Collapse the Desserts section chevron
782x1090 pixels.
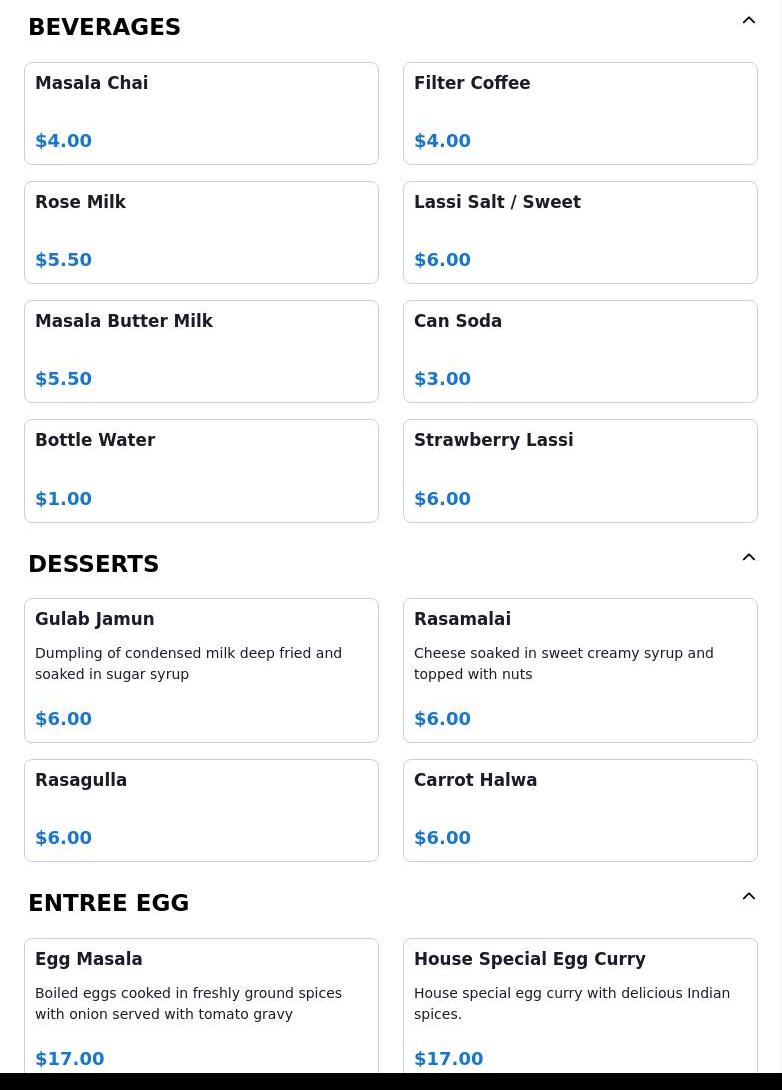point(748,558)
